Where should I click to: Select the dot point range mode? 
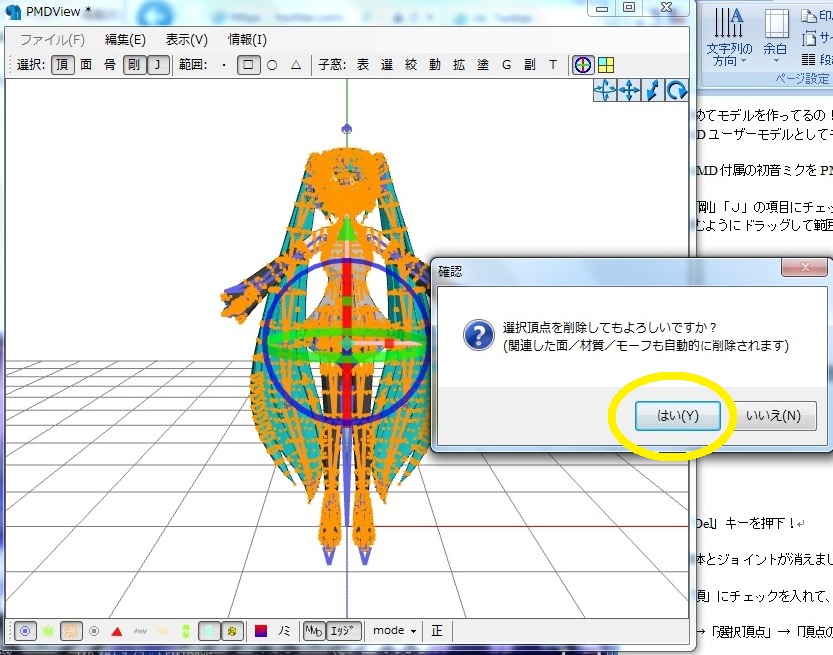[224, 65]
